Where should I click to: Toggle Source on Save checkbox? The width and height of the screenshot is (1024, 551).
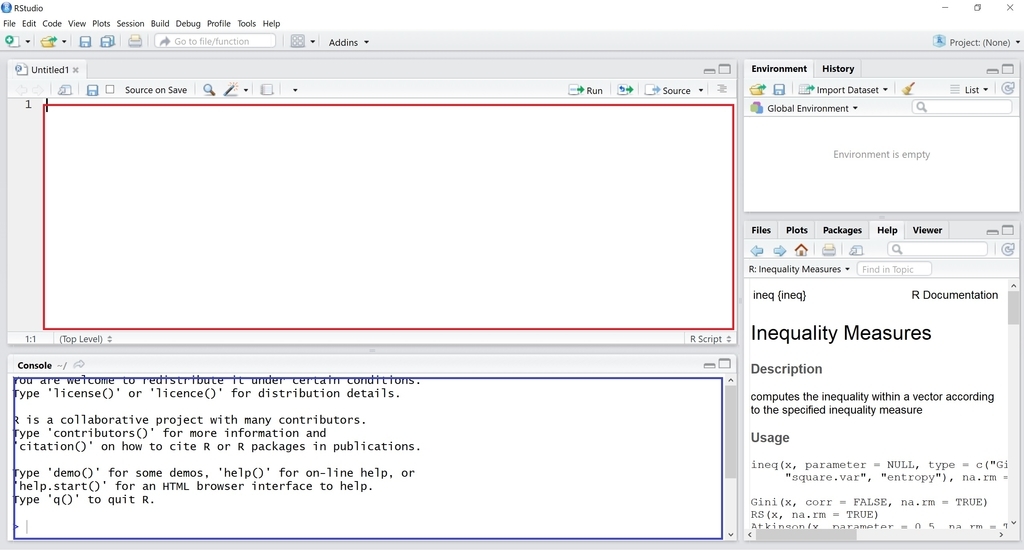pyautogui.click(x=110, y=89)
